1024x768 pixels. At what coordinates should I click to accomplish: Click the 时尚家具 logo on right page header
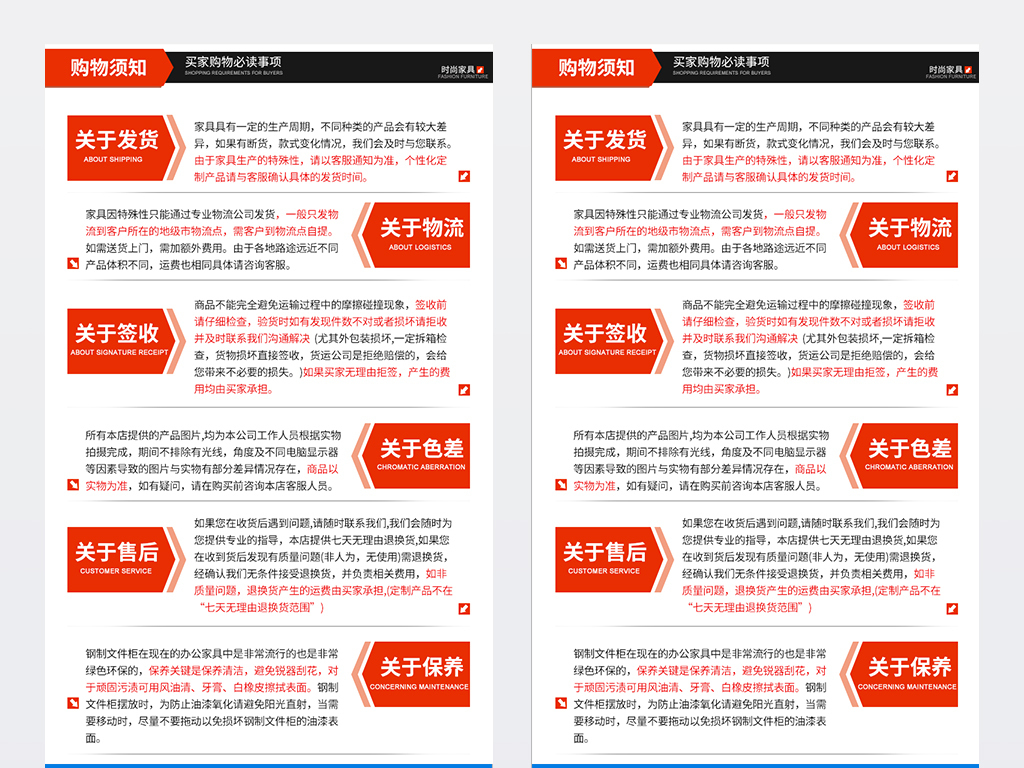pos(952,71)
